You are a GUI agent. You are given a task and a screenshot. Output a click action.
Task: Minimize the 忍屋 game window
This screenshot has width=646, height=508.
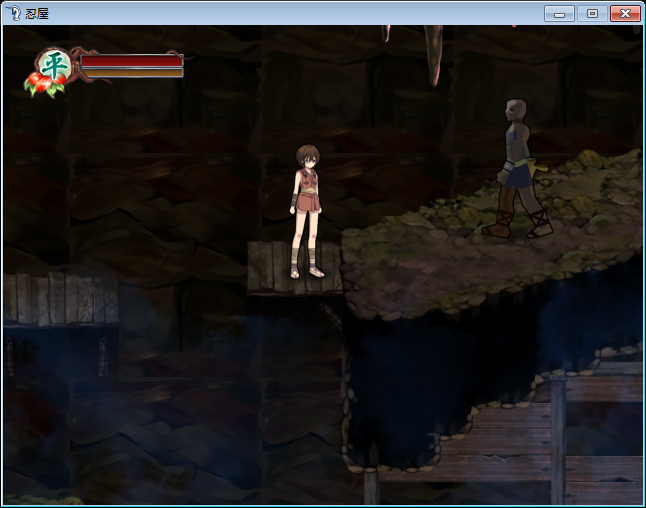pos(559,14)
